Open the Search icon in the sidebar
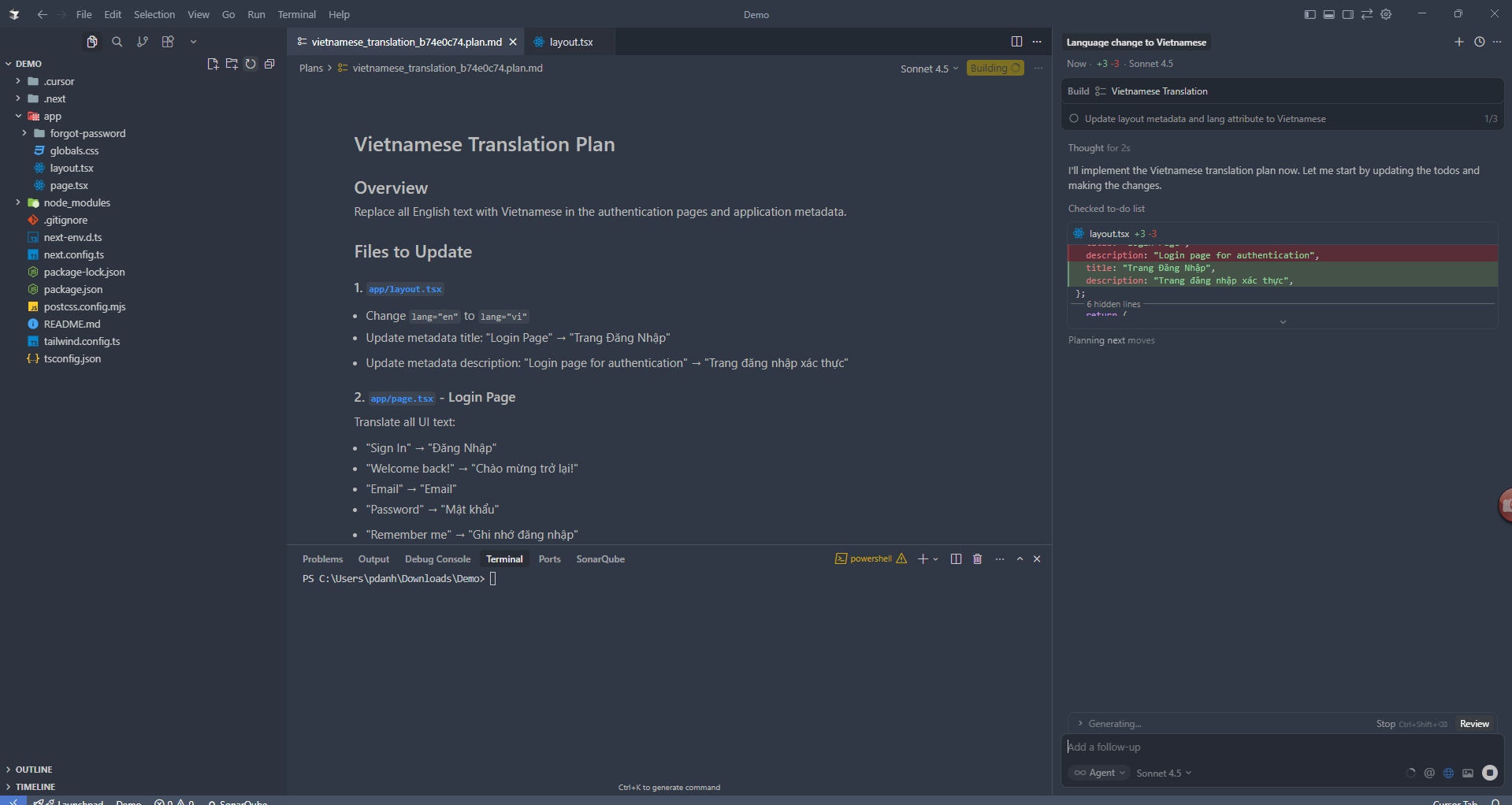The image size is (1512, 805). (117, 41)
